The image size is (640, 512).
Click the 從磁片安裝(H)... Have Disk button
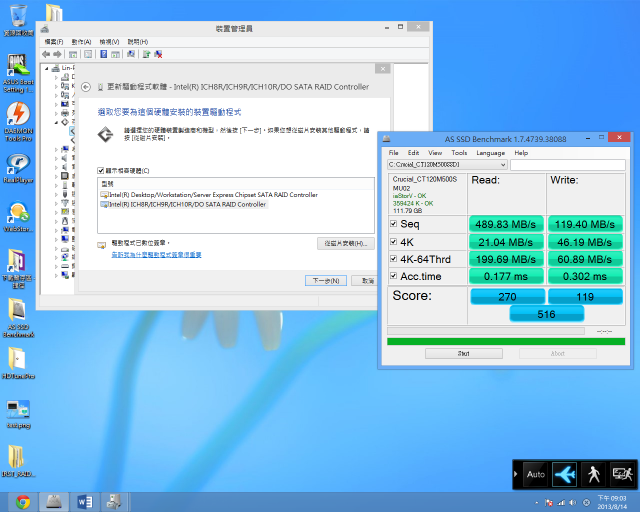click(x=346, y=243)
